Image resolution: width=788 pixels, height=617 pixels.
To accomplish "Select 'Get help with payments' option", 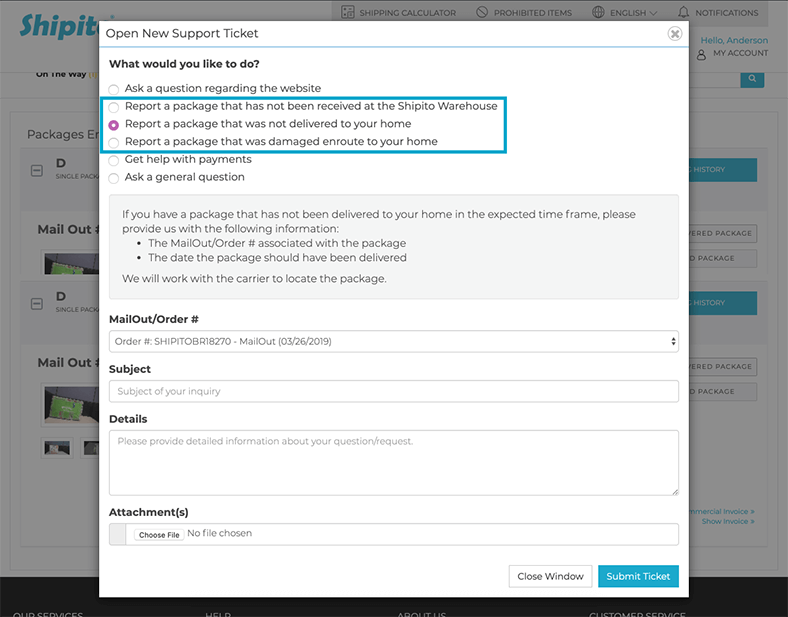I will click(x=114, y=160).
